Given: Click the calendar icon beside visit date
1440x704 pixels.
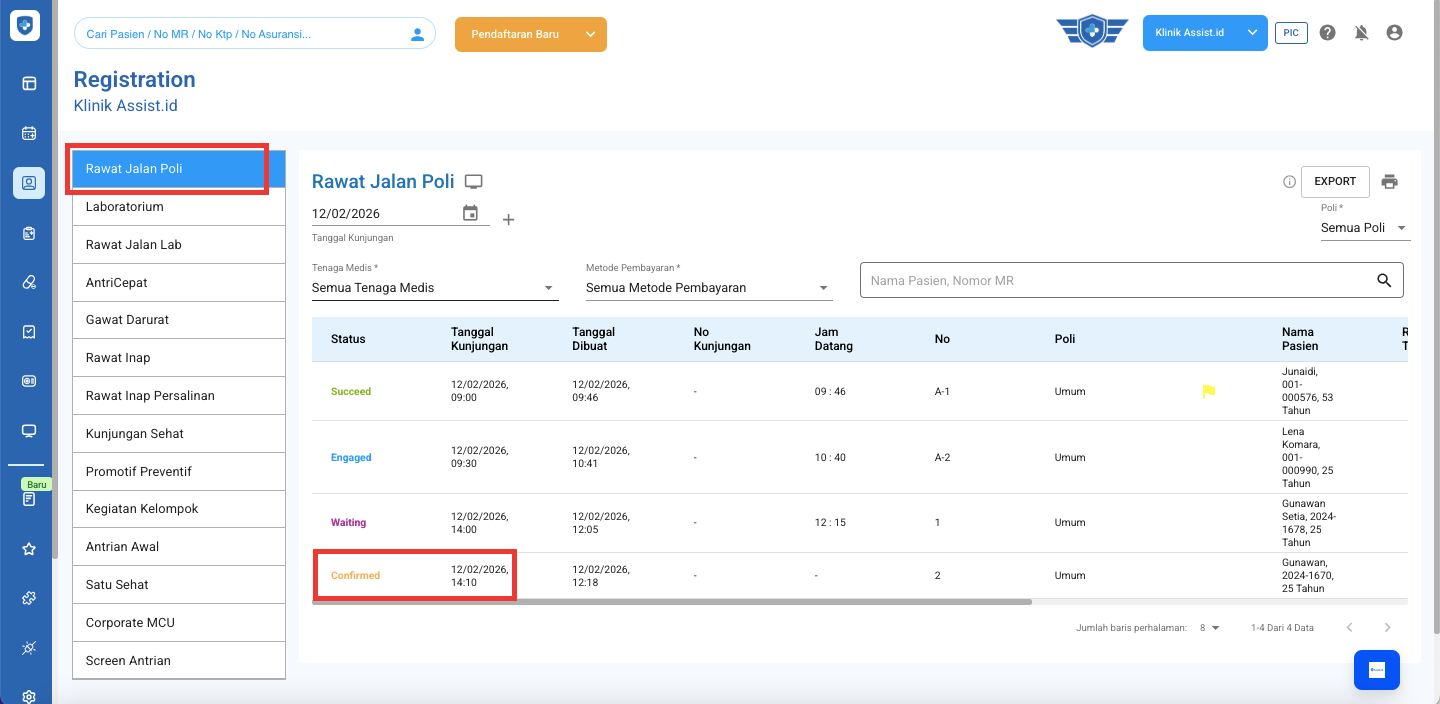Looking at the screenshot, I should (470, 213).
